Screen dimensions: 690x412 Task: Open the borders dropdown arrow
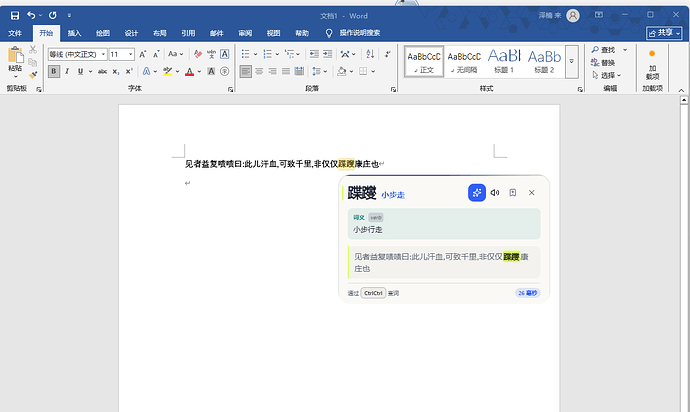pos(373,71)
